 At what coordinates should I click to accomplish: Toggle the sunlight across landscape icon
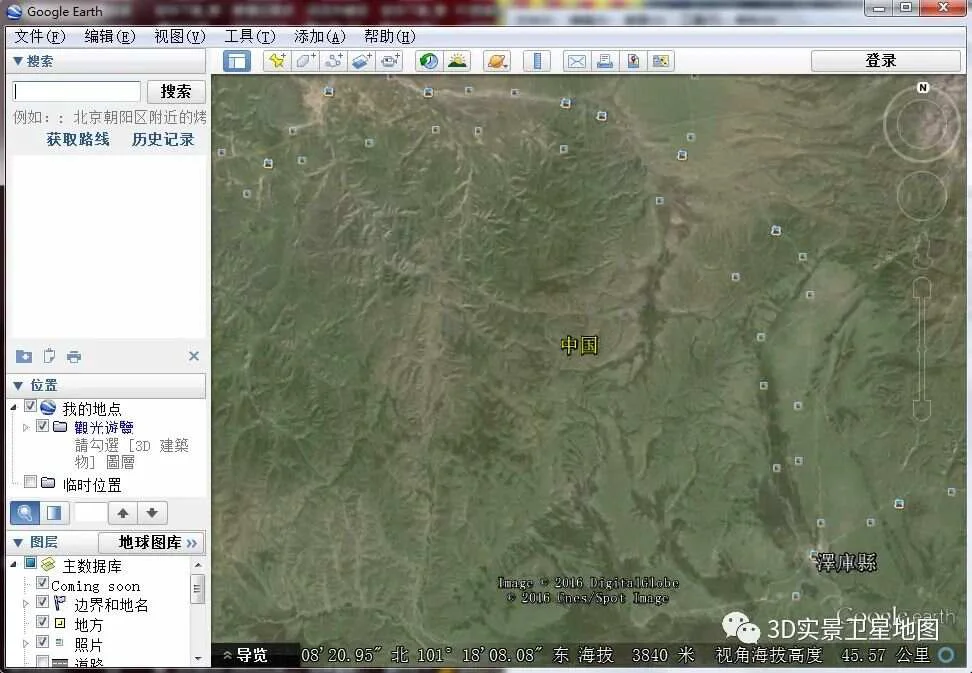pyautogui.click(x=457, y=61)
